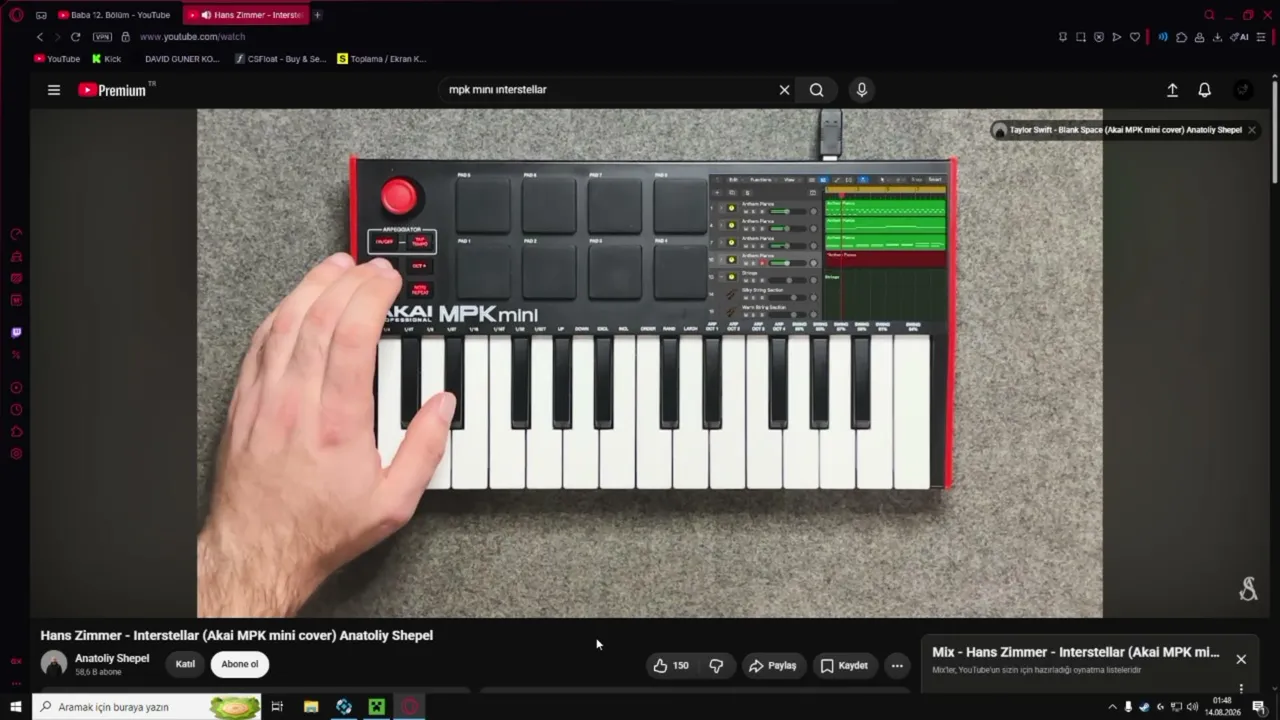Open the channel watermark in the video
1280x720 pixels.
pos(1248,590)
